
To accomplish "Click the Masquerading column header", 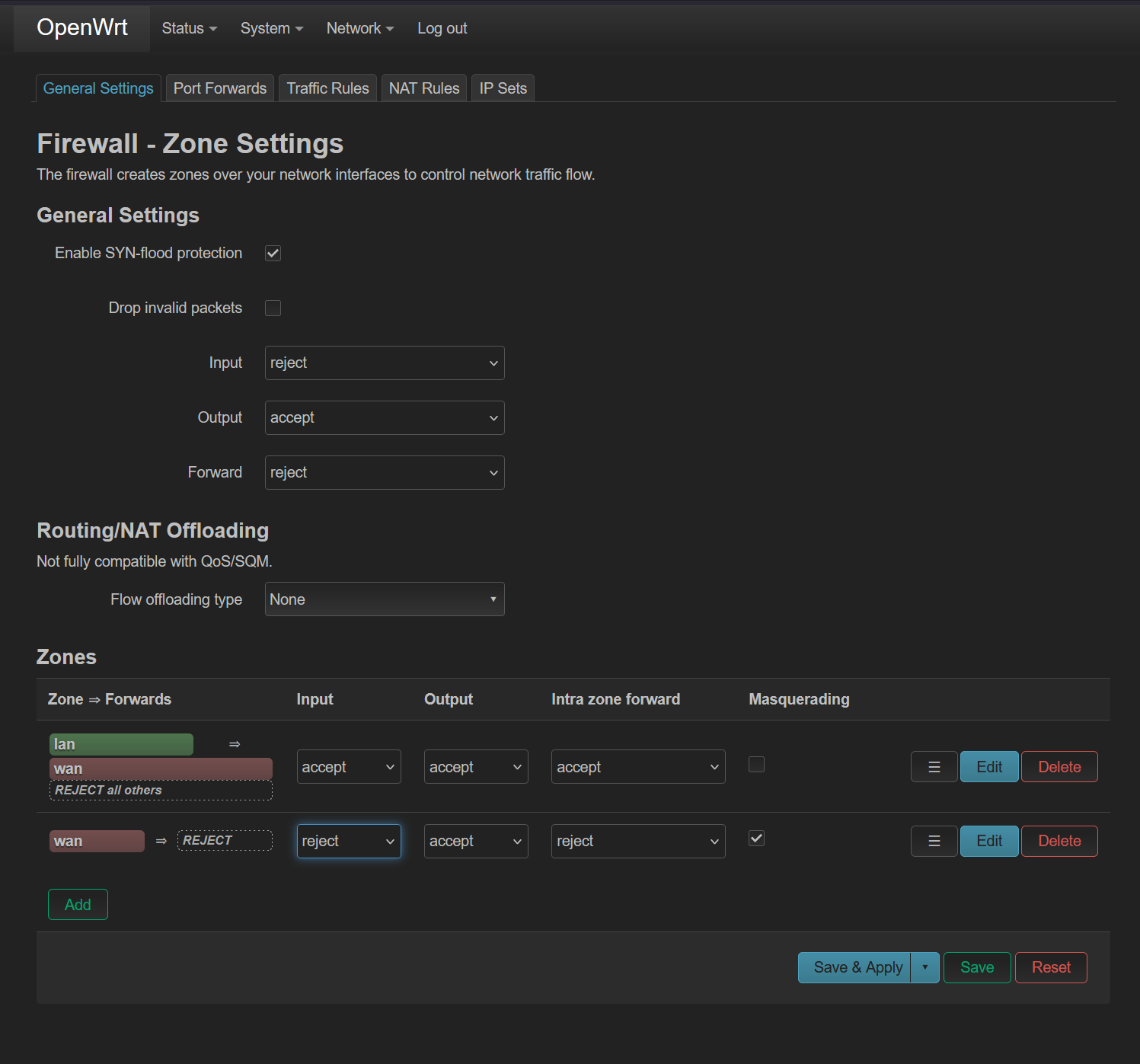I will (x=799, y=699).
